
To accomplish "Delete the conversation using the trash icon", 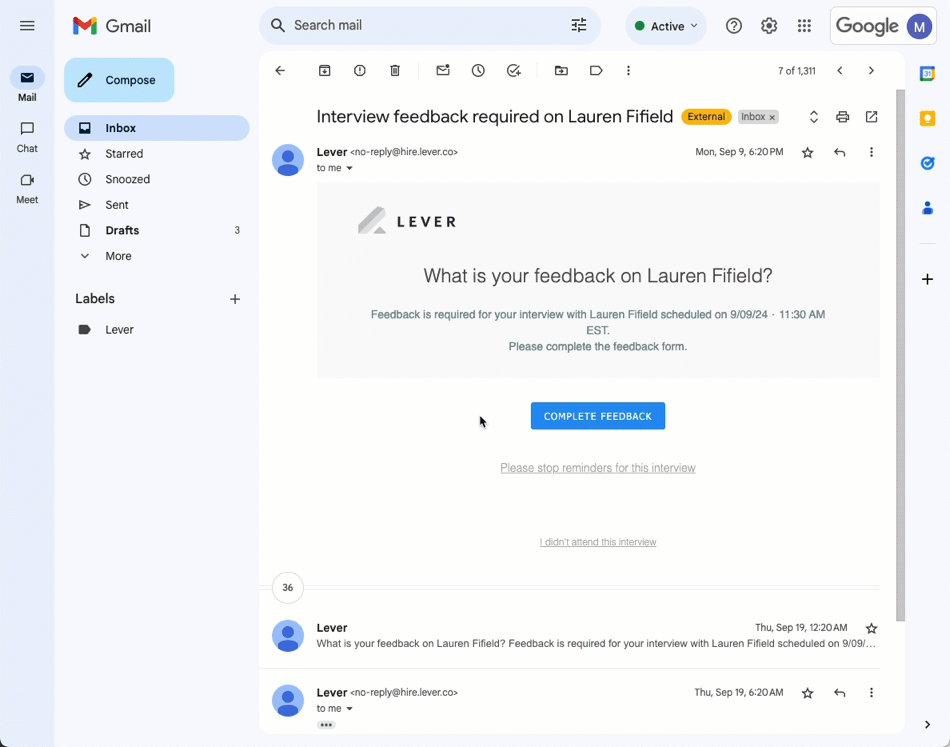I will tap(394, 70).
